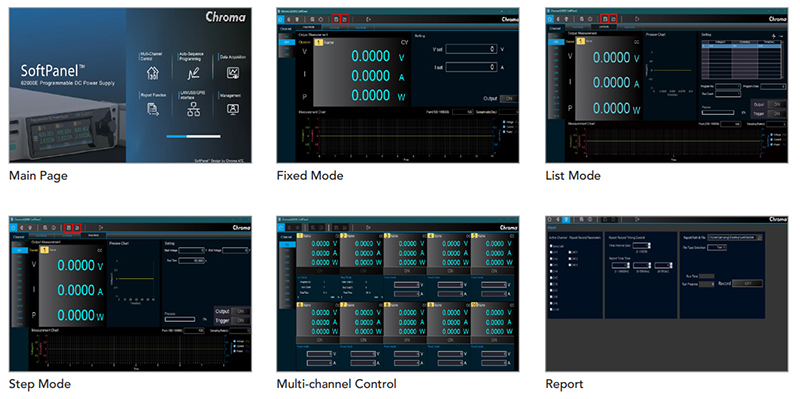
Task: Click exit door icon in List Mode toolbar
Action: [x=637, y=19]
